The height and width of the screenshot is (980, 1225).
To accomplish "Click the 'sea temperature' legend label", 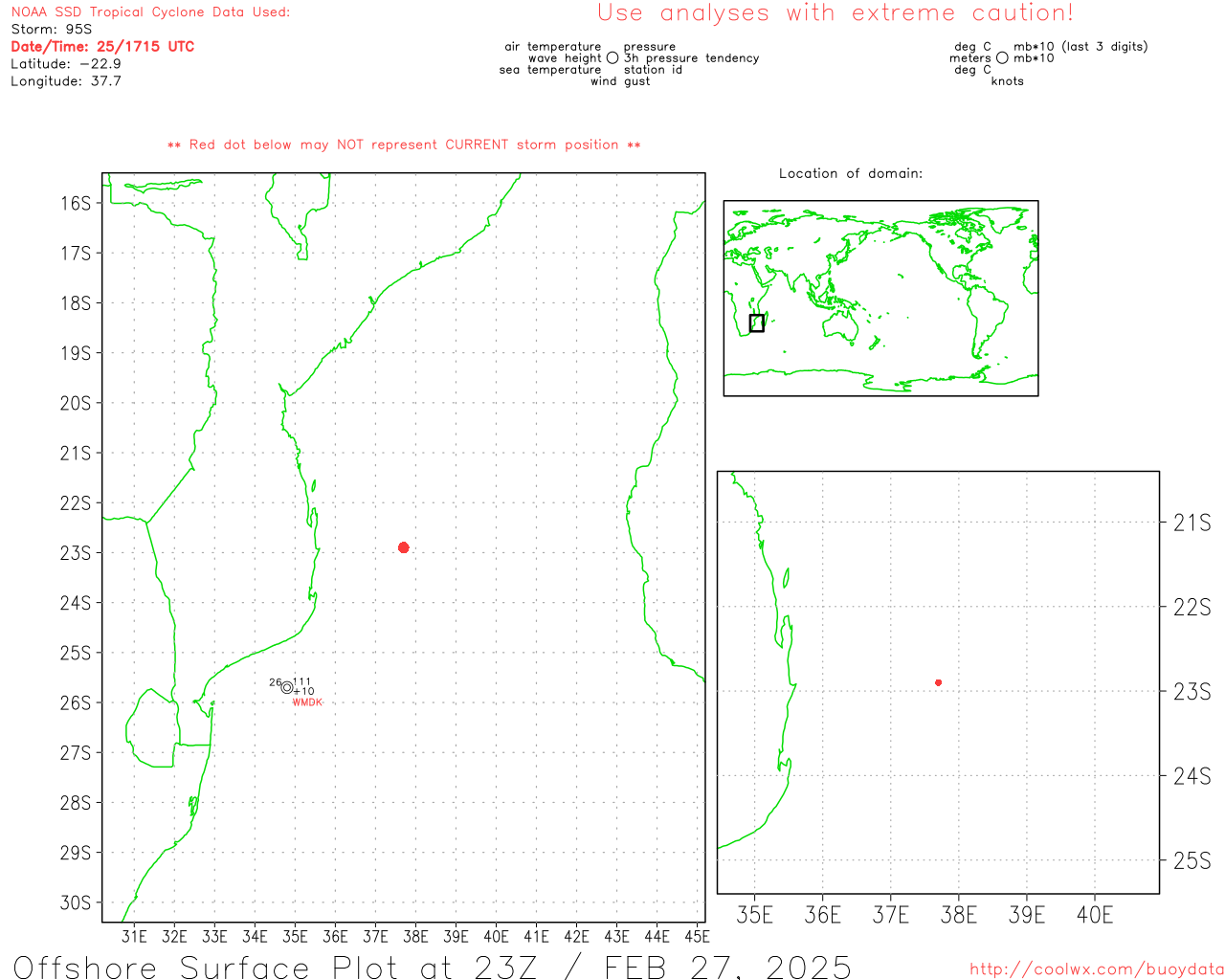I will [x=550, y=69].
